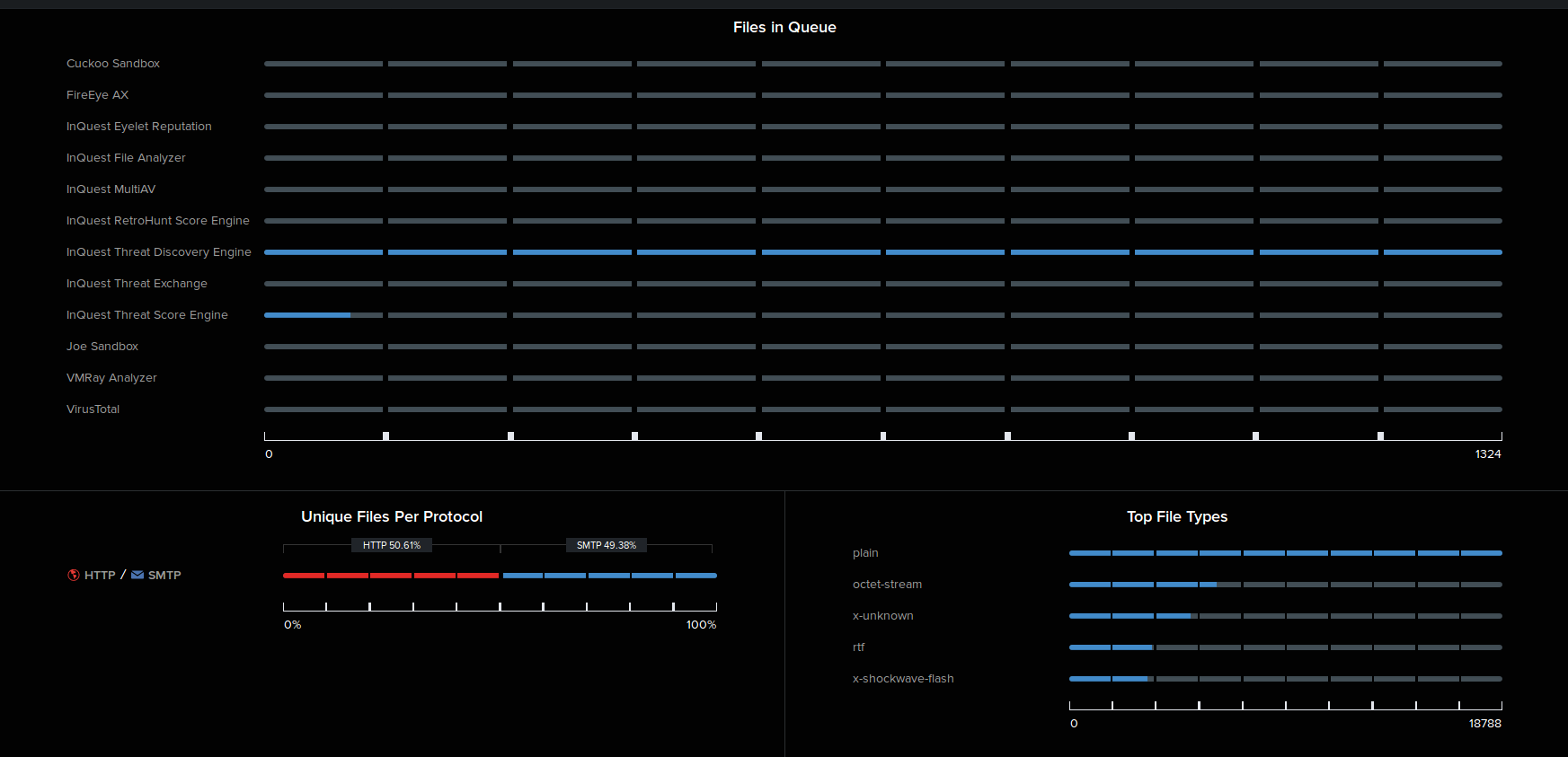Select the InQuest Threat Discovery Engine label
The width and height of the screenshot is (1568, 757).
coord(159,252)
